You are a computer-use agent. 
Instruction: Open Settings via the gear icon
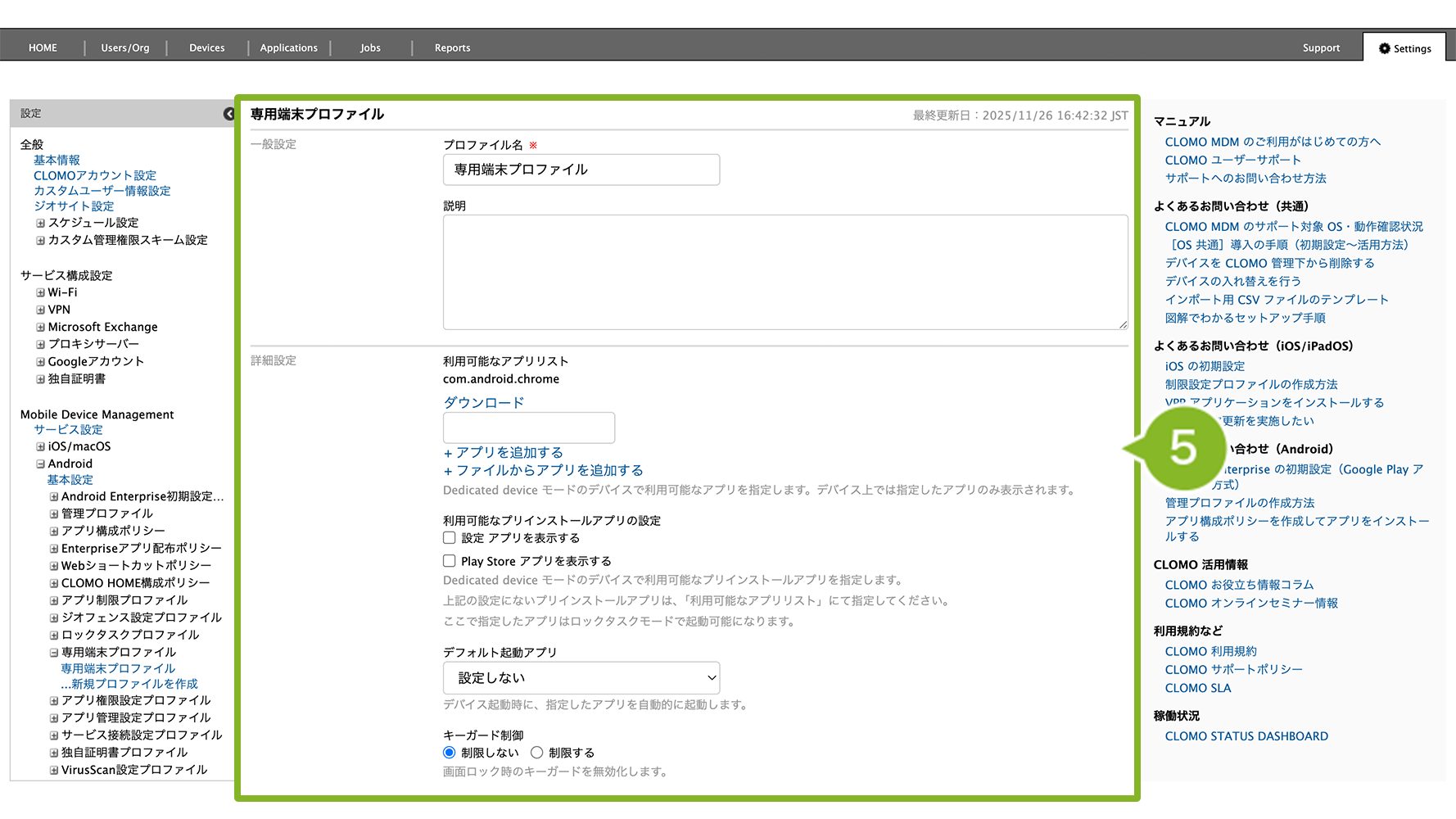click(x=1385, y=48)
